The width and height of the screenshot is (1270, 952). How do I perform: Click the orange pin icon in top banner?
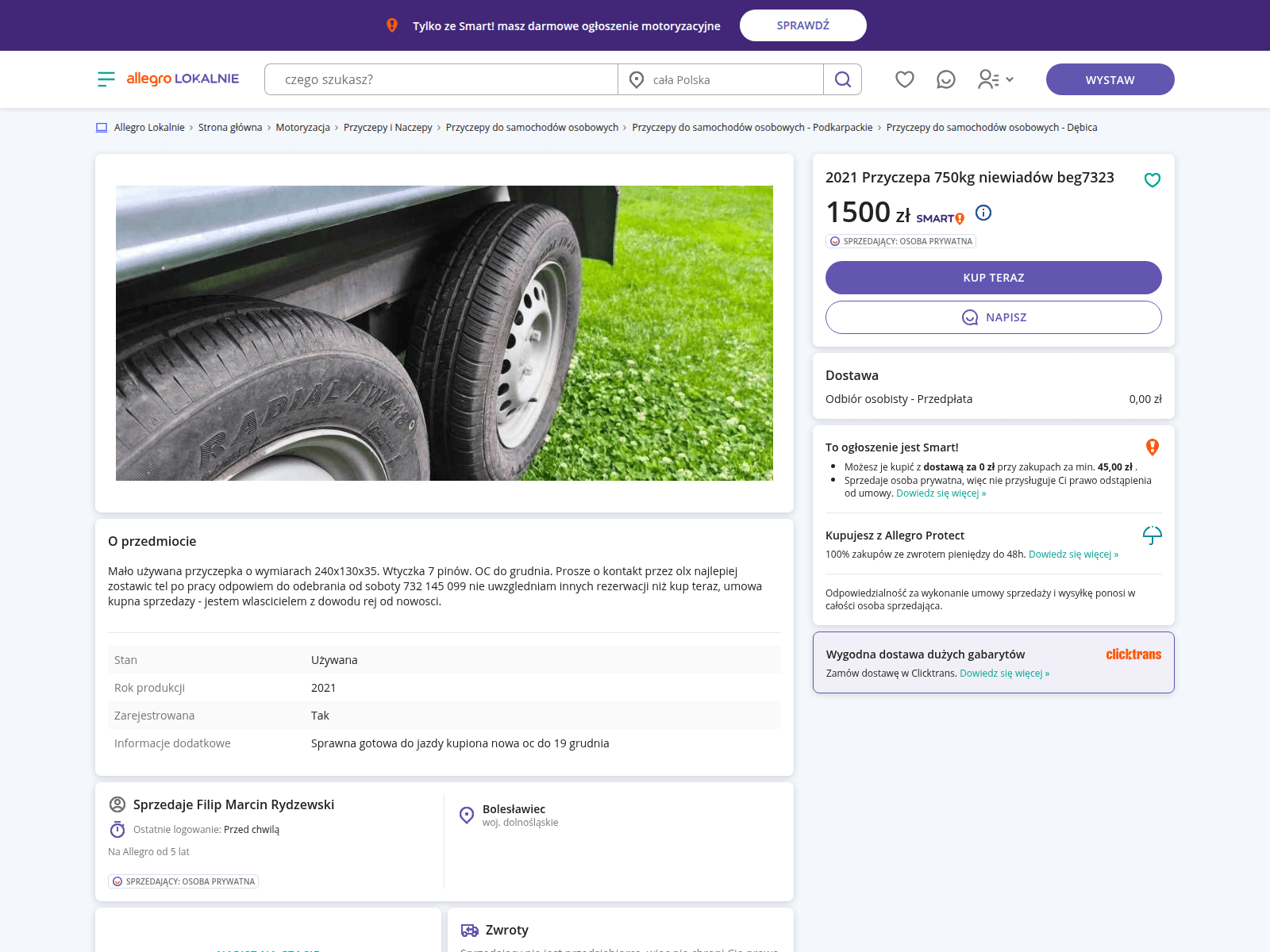click(392, 25)
